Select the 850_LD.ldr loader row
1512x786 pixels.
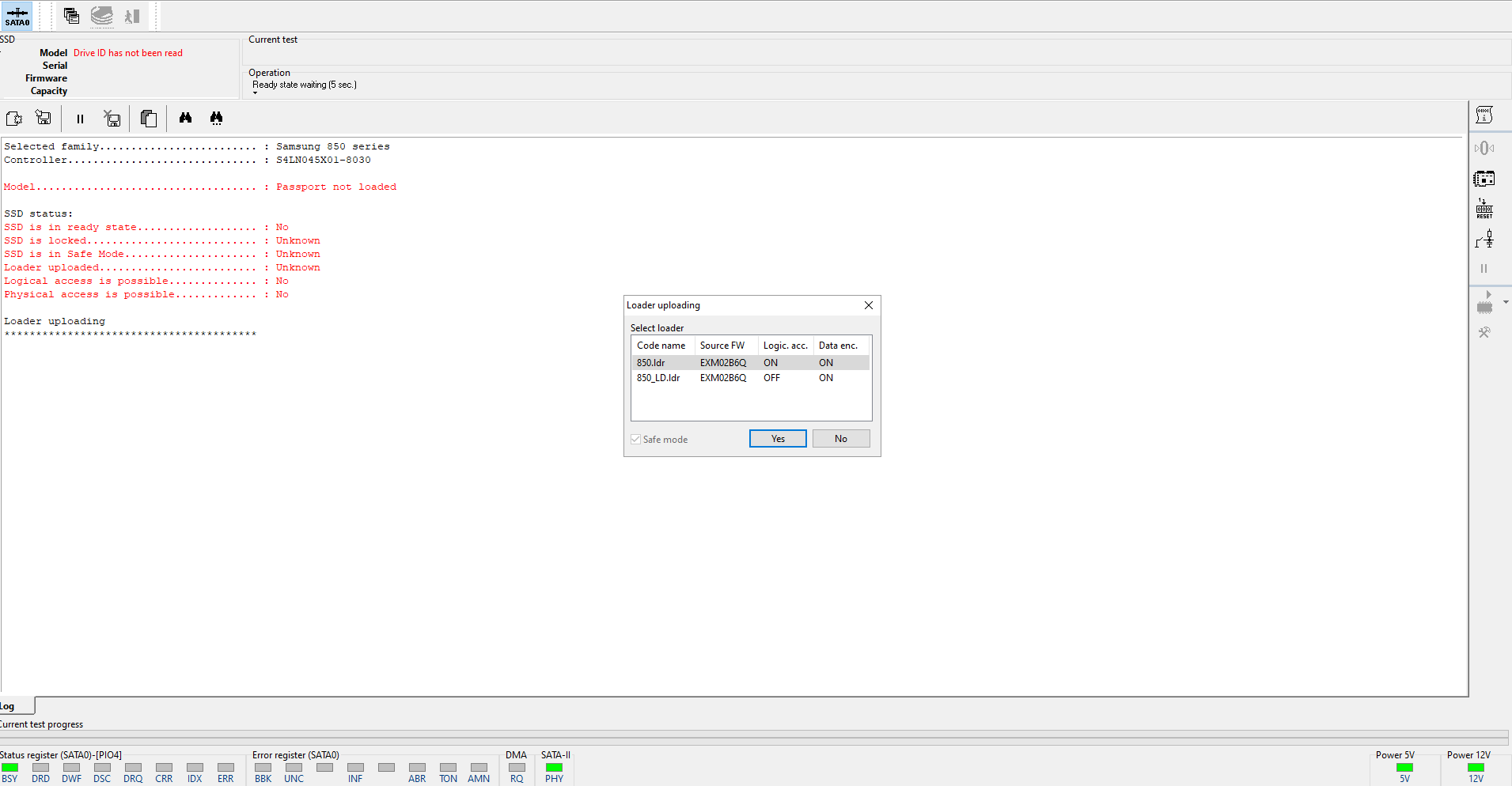pyautogui.click(x=751, y=378)
